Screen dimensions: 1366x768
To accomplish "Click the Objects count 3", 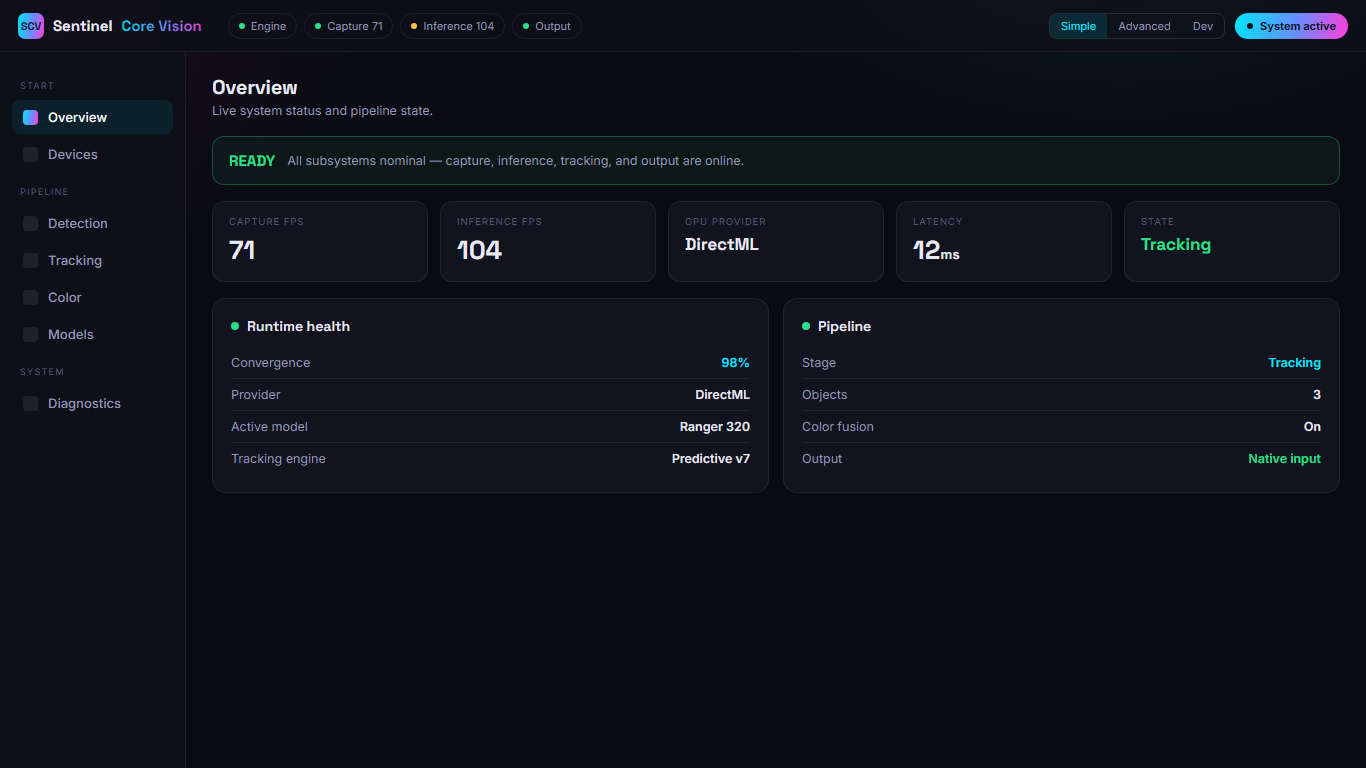I will tap(1317, 395).
